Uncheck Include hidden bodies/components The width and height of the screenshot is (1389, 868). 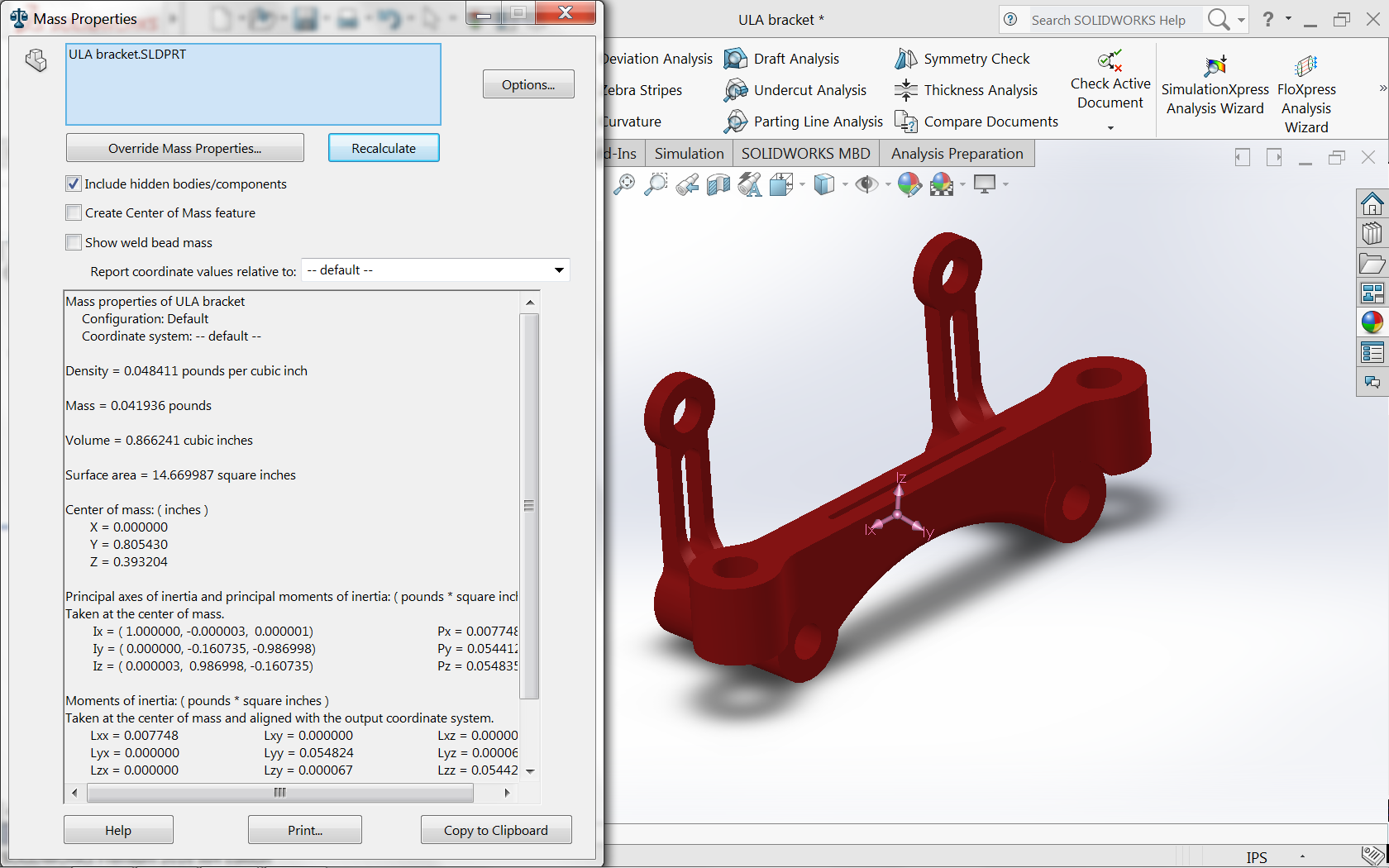click(74, 184)
